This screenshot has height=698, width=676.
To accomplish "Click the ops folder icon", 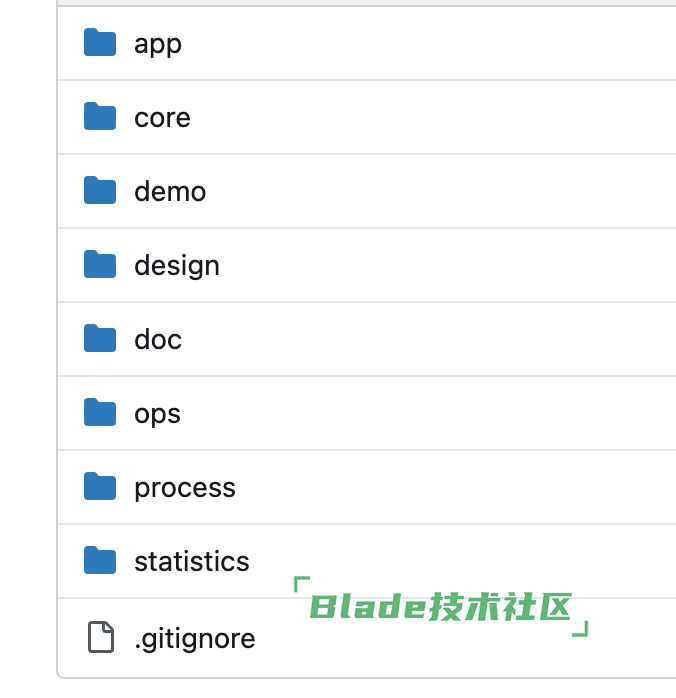I will 100,412.
